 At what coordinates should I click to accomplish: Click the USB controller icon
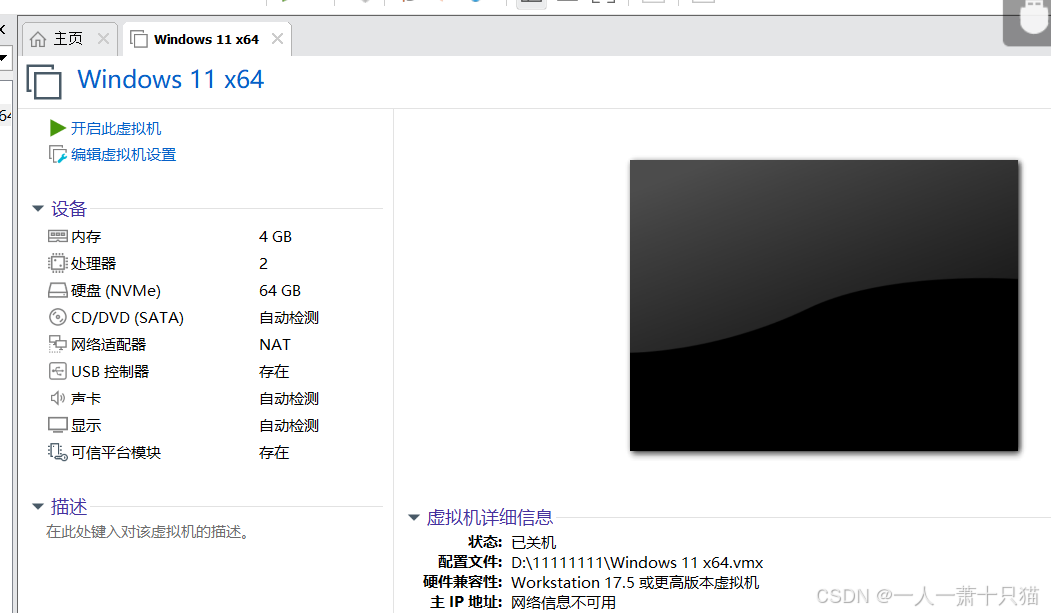[x=58, y=371]
